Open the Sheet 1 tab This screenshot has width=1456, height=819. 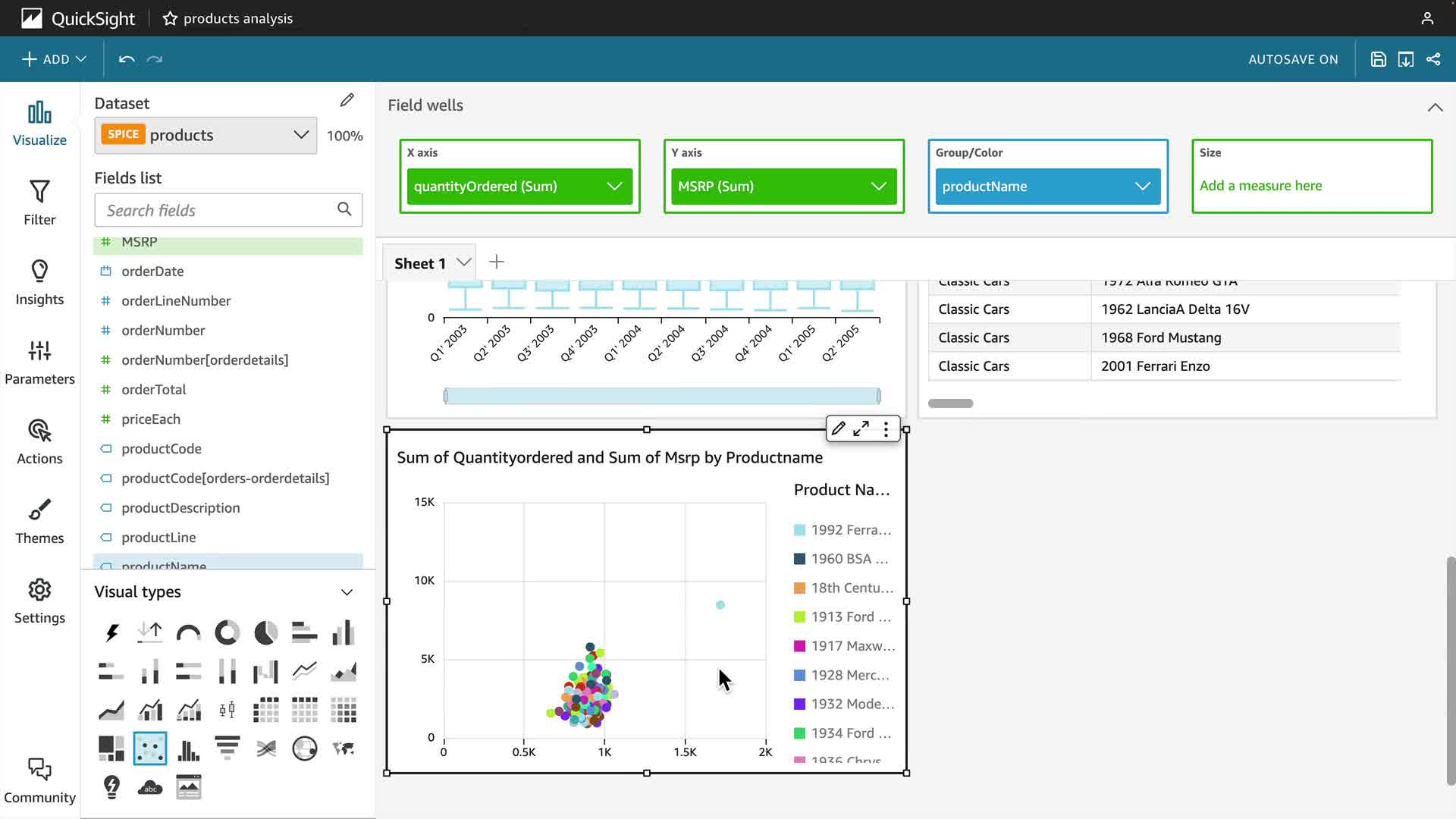(415, 263)
